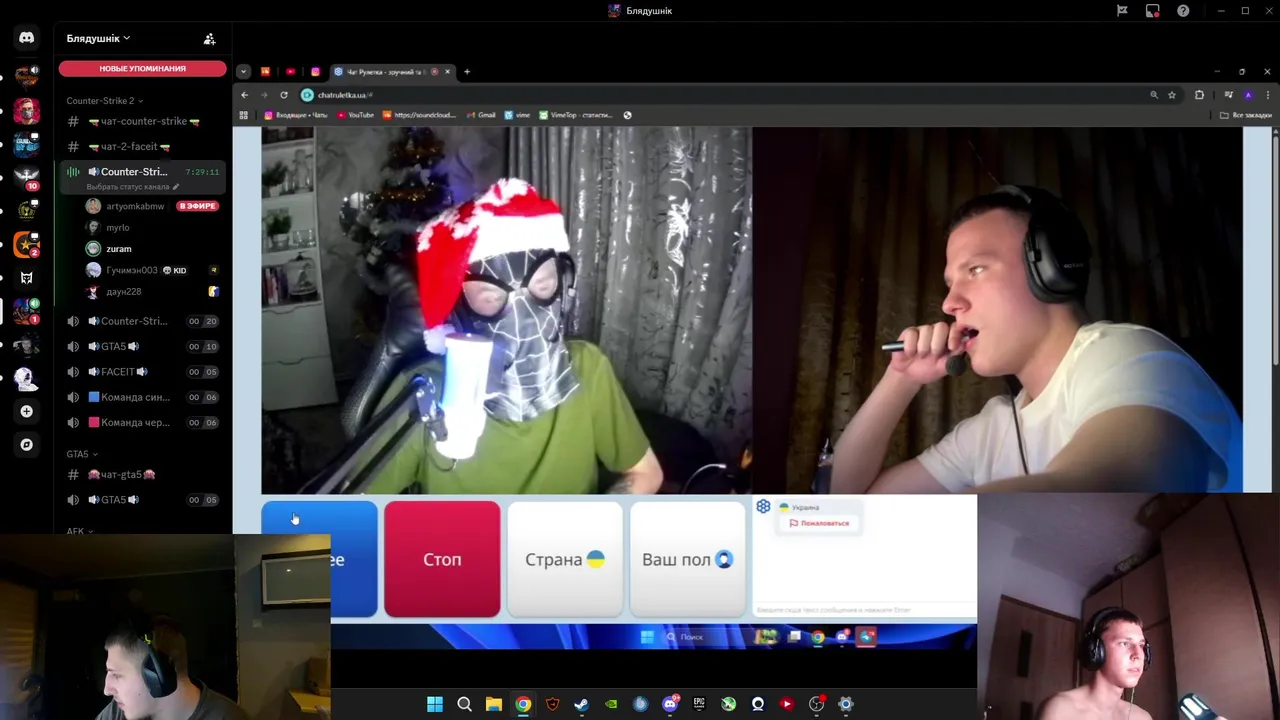
Task: Open the Gmail bookmark
Action: pyautogui.click(x=481, y=115)
